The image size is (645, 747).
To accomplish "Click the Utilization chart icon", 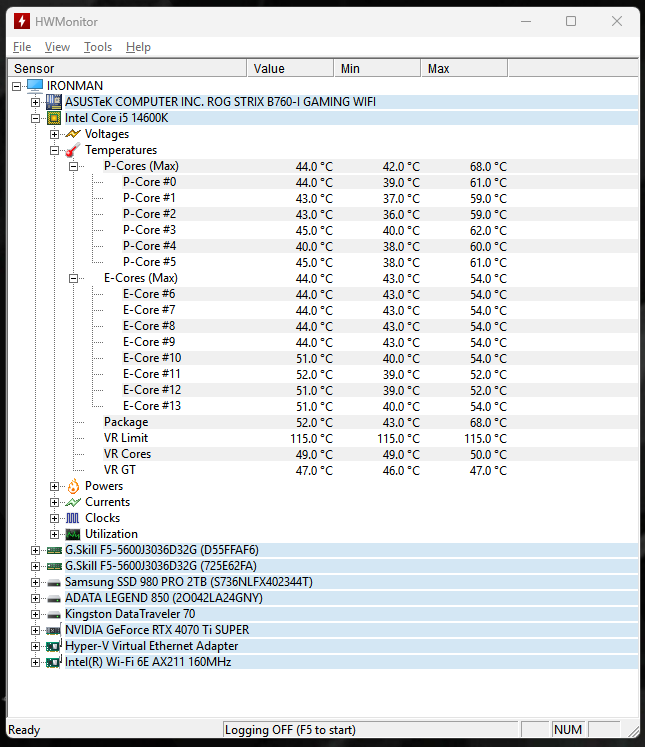I will 73,534.
